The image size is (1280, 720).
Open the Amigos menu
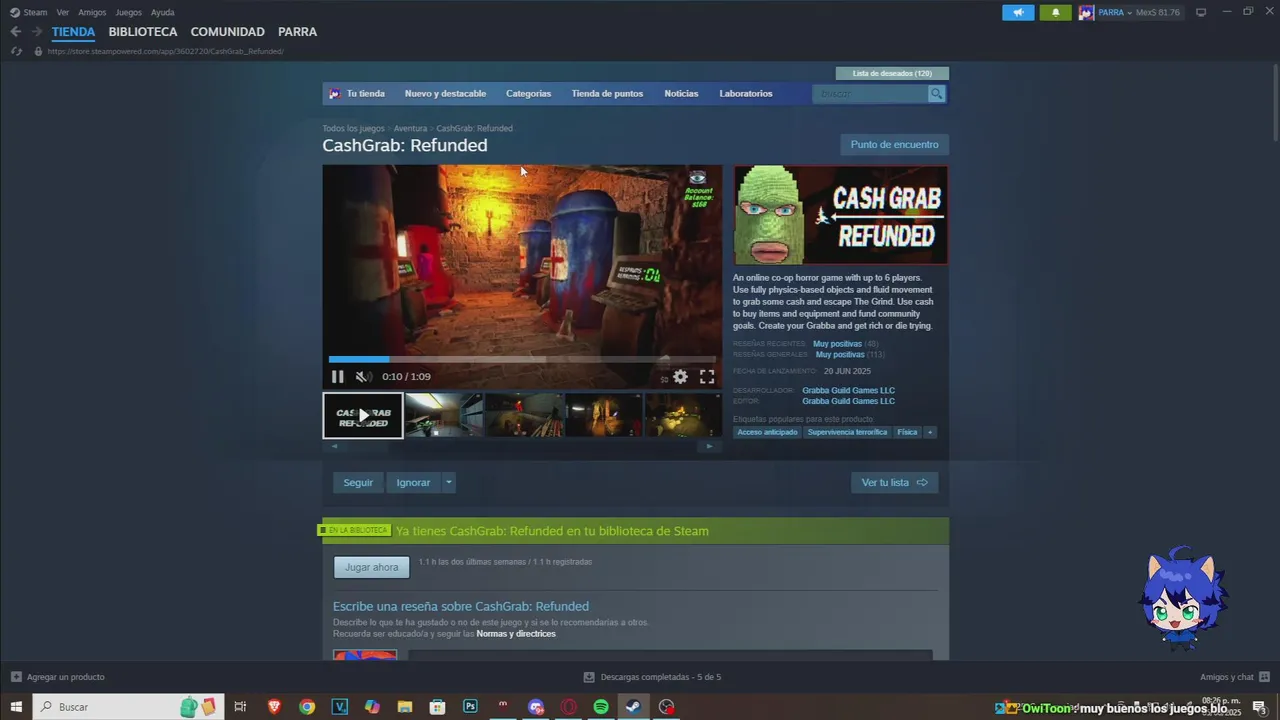coord(92,12)
